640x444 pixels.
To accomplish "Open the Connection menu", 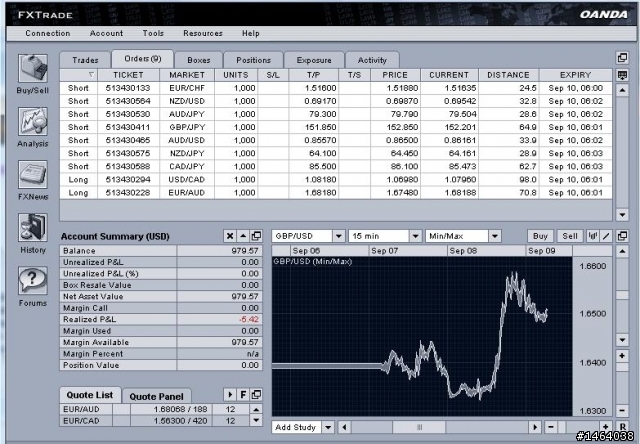I will pyautogui.click(x=48, y=33).
